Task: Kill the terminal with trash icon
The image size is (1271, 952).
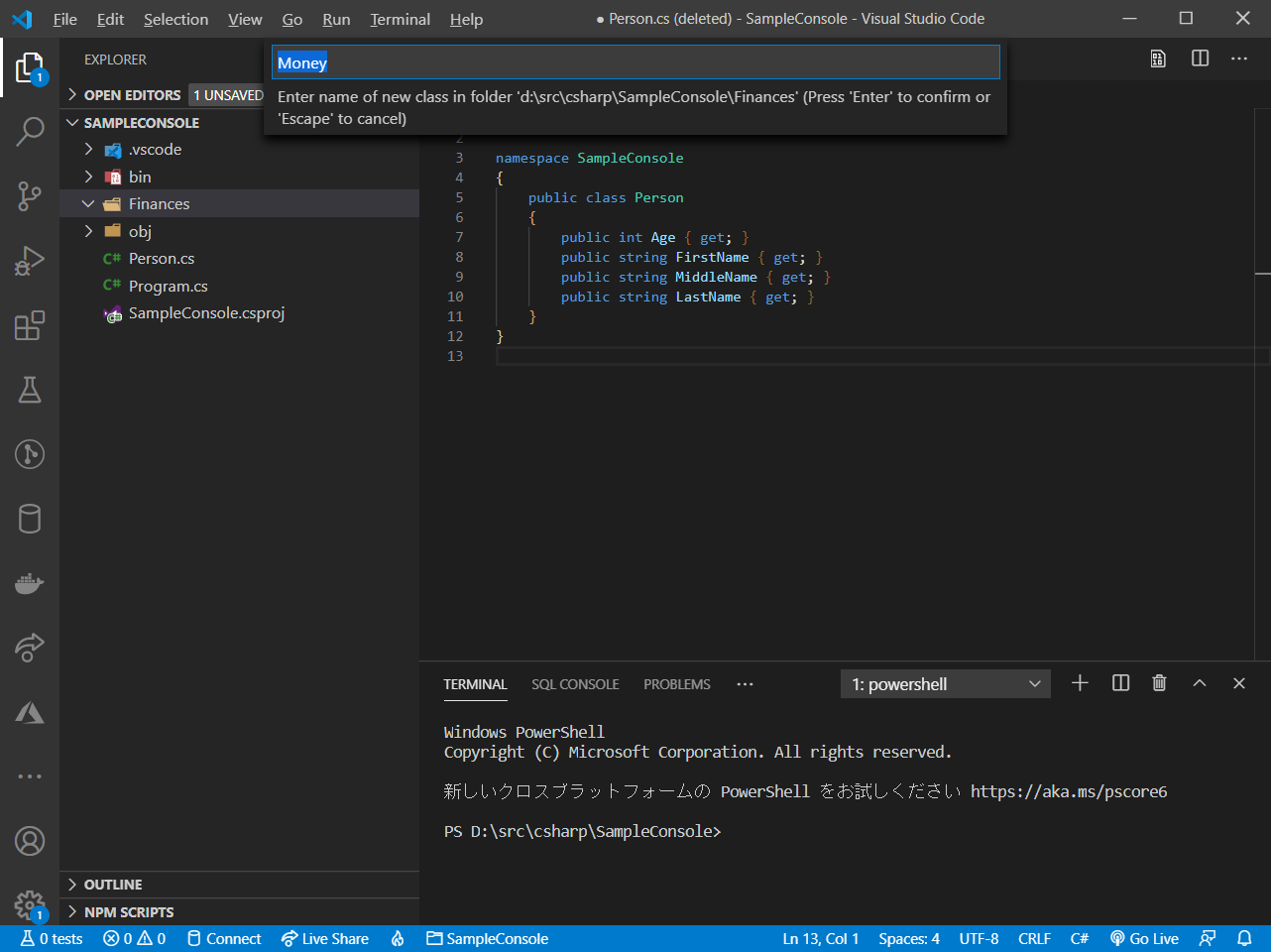Action: (1159, 683)
